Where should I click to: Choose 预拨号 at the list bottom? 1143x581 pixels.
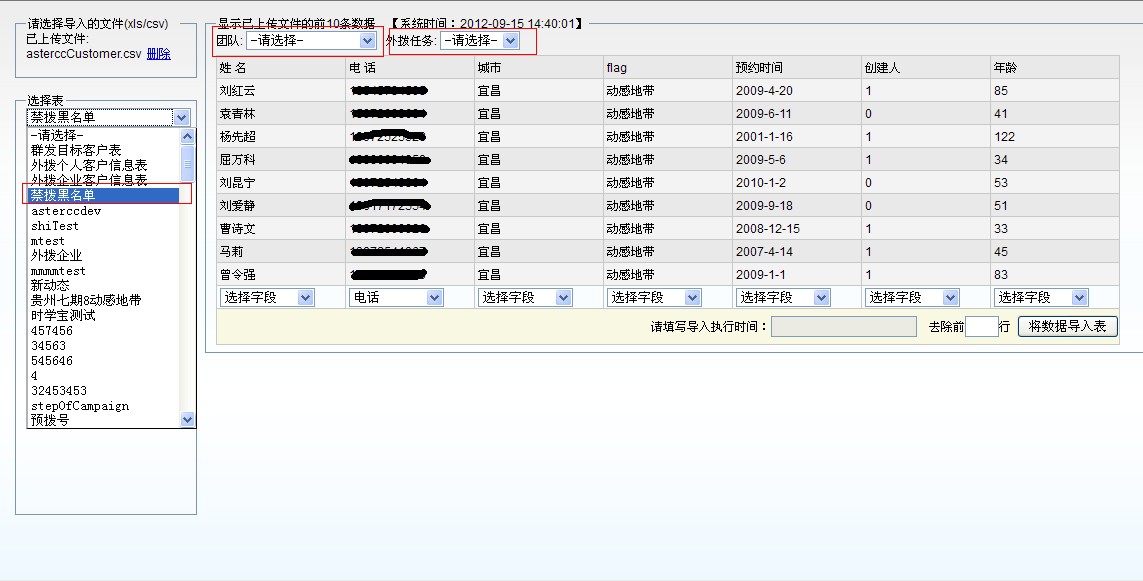[x=50, y=421]
